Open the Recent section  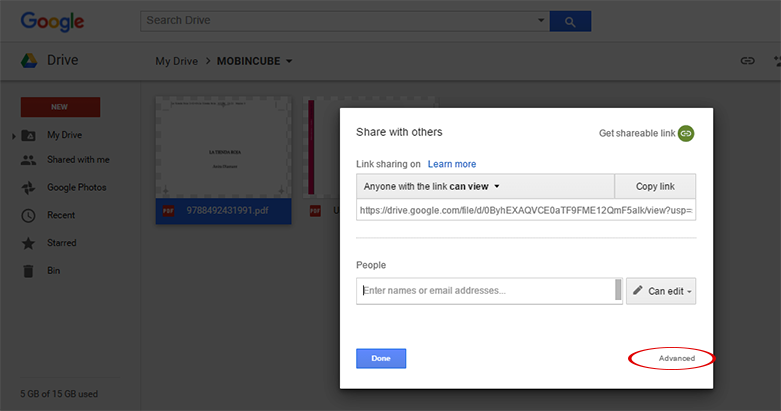click(61, 215)
